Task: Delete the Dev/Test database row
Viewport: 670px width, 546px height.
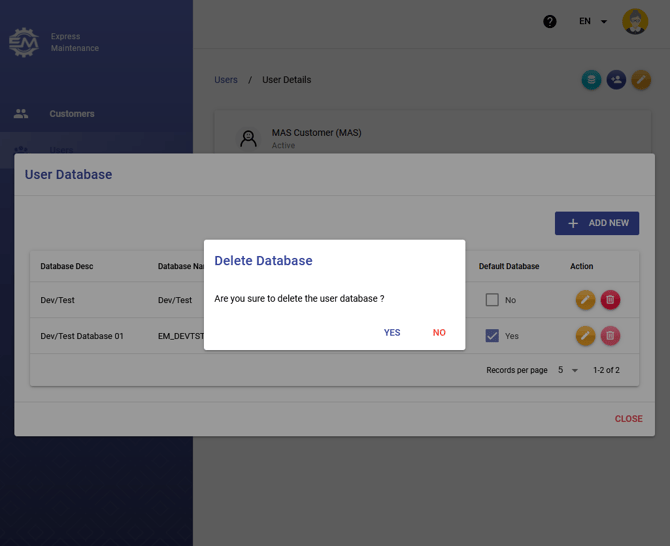Action: (x=610, y=300)
